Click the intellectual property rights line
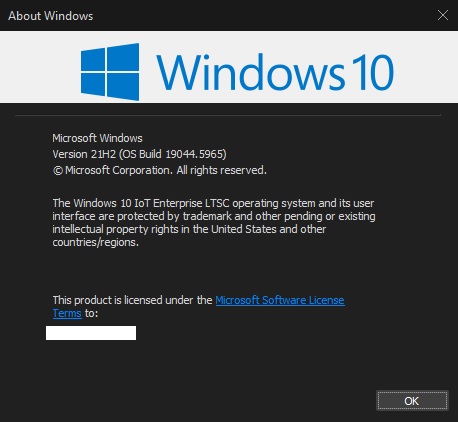This screenshot has width=458, height=422. click(x=189, y=229)
